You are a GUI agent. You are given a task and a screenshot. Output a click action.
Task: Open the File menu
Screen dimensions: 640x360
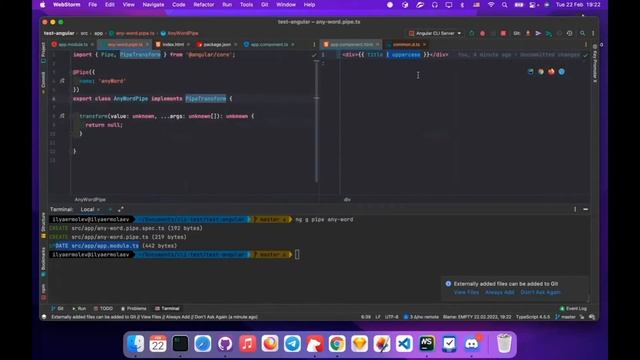pyautogui.click(x=93, y=5)
